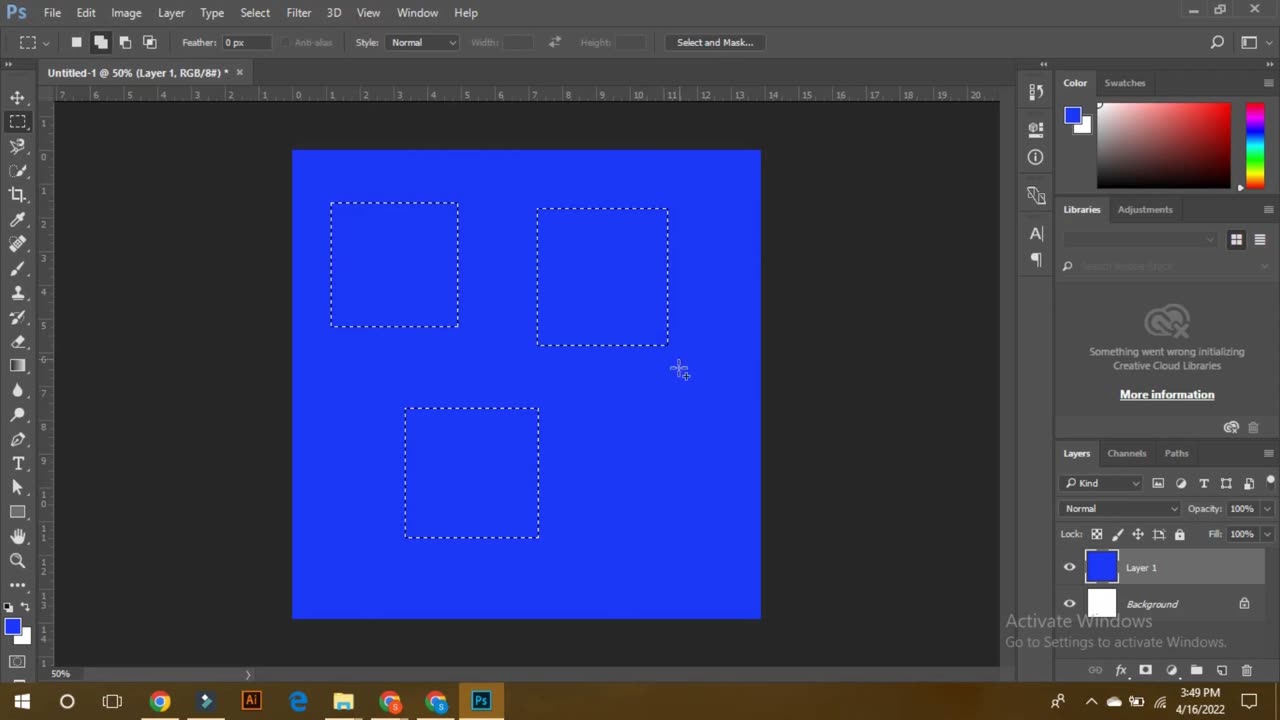Open the layer effects fx button
This screenshot has height=720, width=1280.
[x=1121, y=670]
